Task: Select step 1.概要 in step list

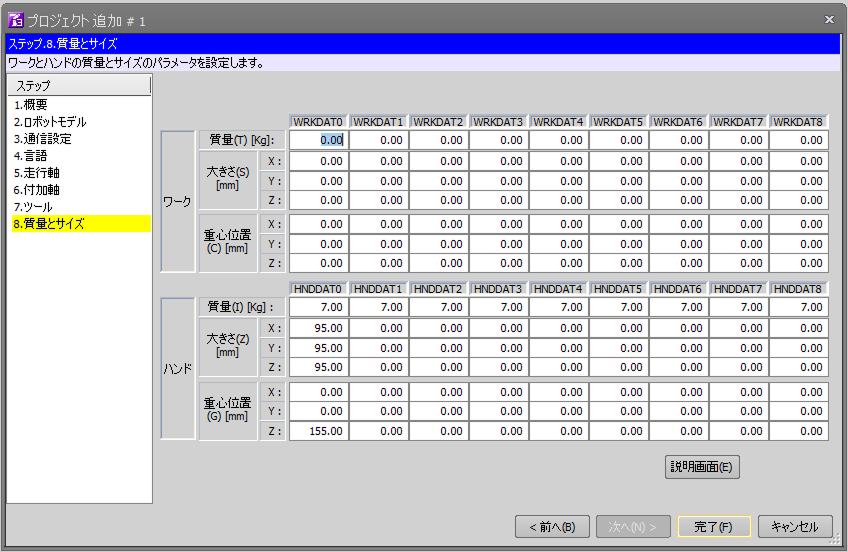Action: (30, 105)
